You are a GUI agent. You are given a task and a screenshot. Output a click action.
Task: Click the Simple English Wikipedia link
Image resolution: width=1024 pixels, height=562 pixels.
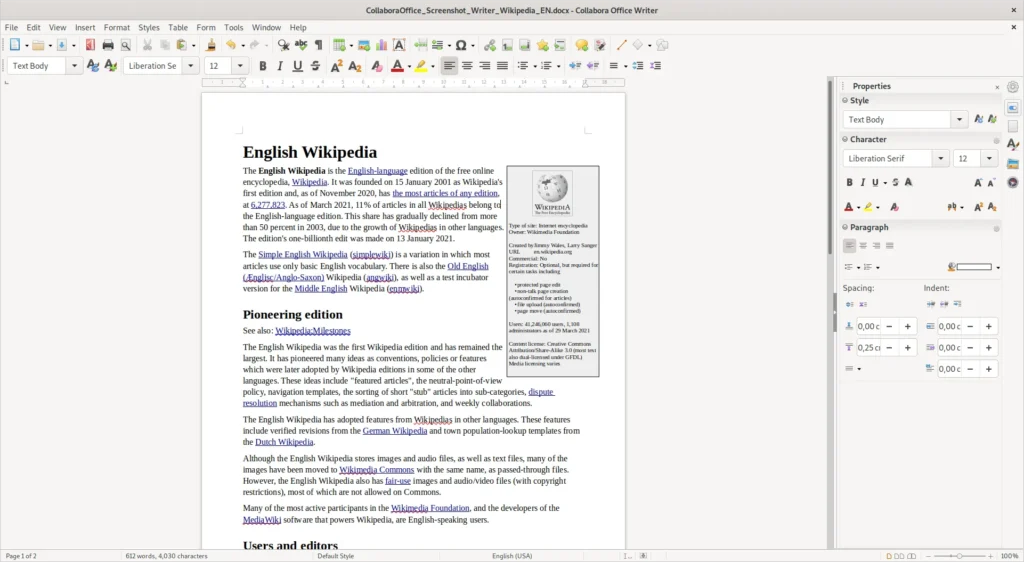coord(303,255)
